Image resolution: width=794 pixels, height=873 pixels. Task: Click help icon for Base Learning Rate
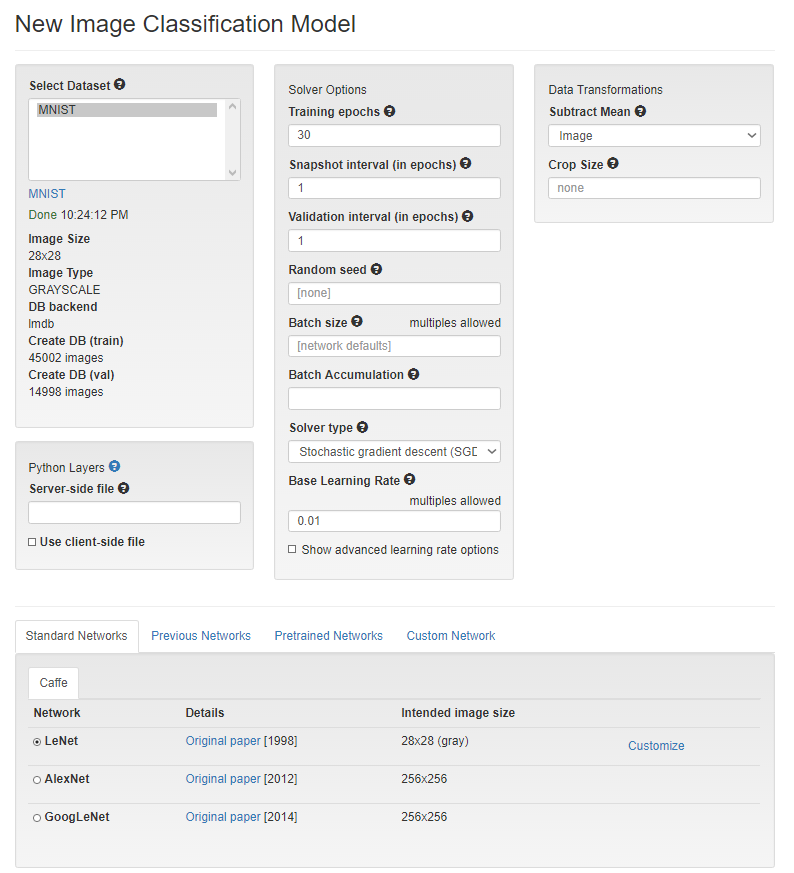pyautogui.click(x=410, y=479)
